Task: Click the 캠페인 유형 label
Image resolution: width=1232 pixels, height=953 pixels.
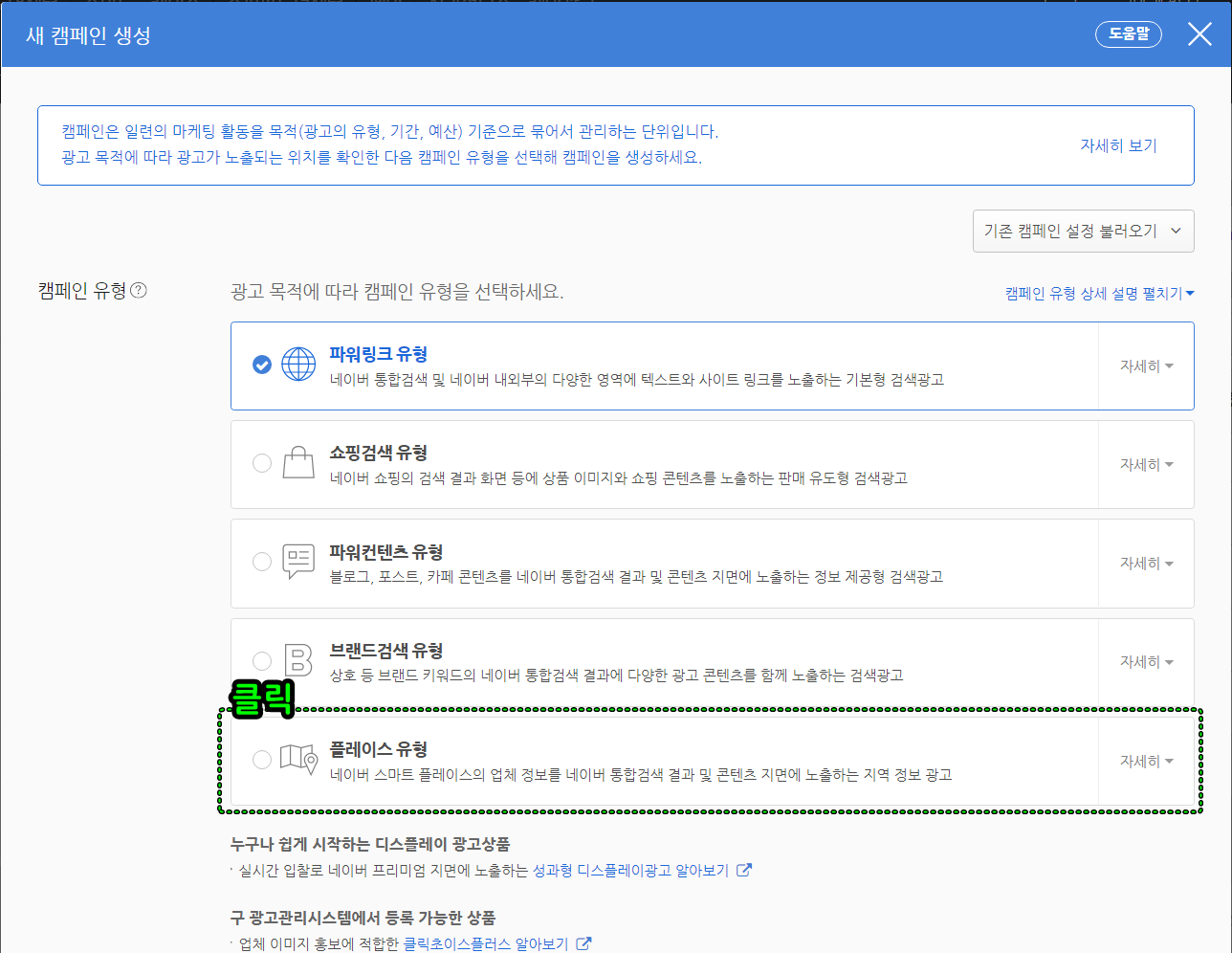Action: pos(82,290)
